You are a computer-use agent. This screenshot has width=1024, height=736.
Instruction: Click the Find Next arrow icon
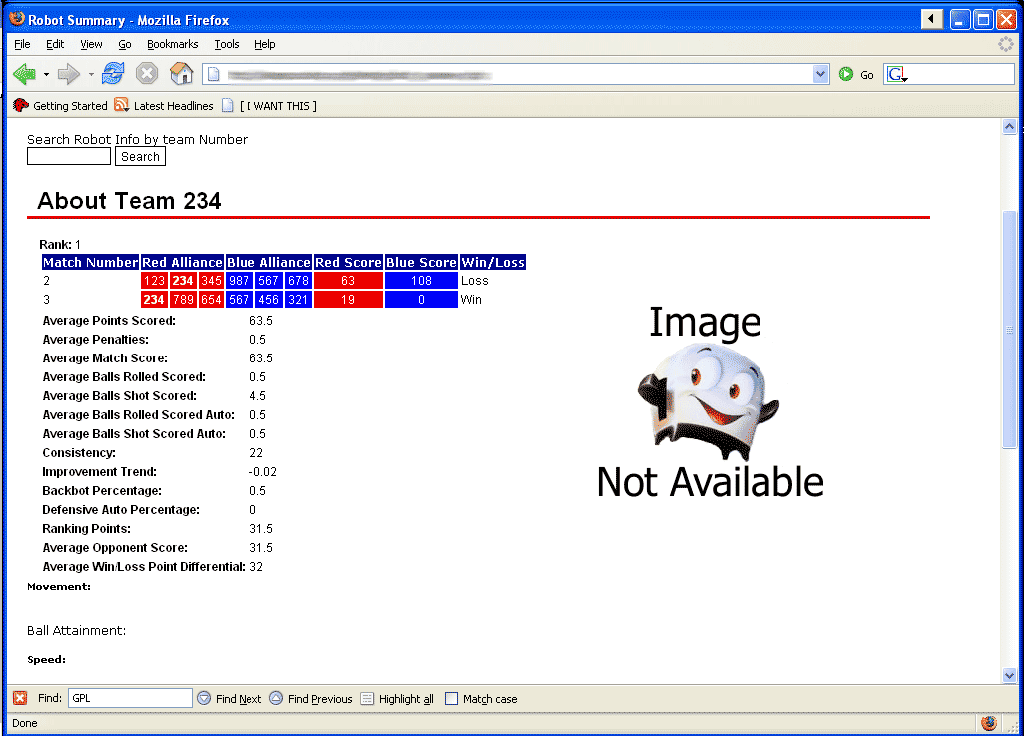(204, 698)
